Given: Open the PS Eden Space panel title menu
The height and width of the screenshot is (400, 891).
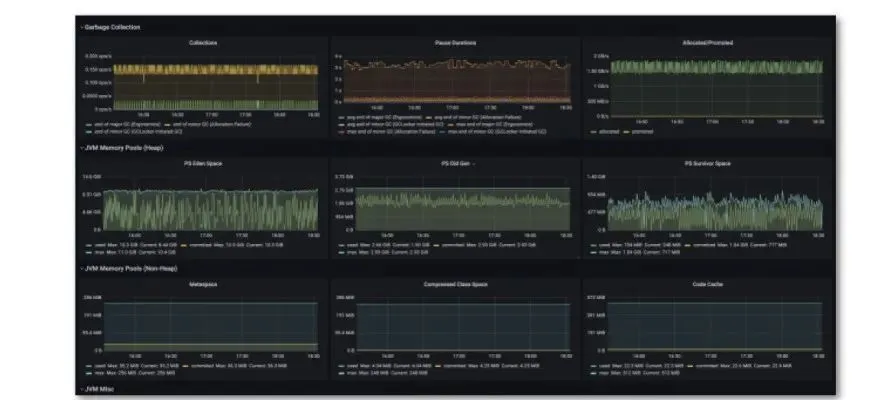Looking at the screenshot, I should click(203, 164).
